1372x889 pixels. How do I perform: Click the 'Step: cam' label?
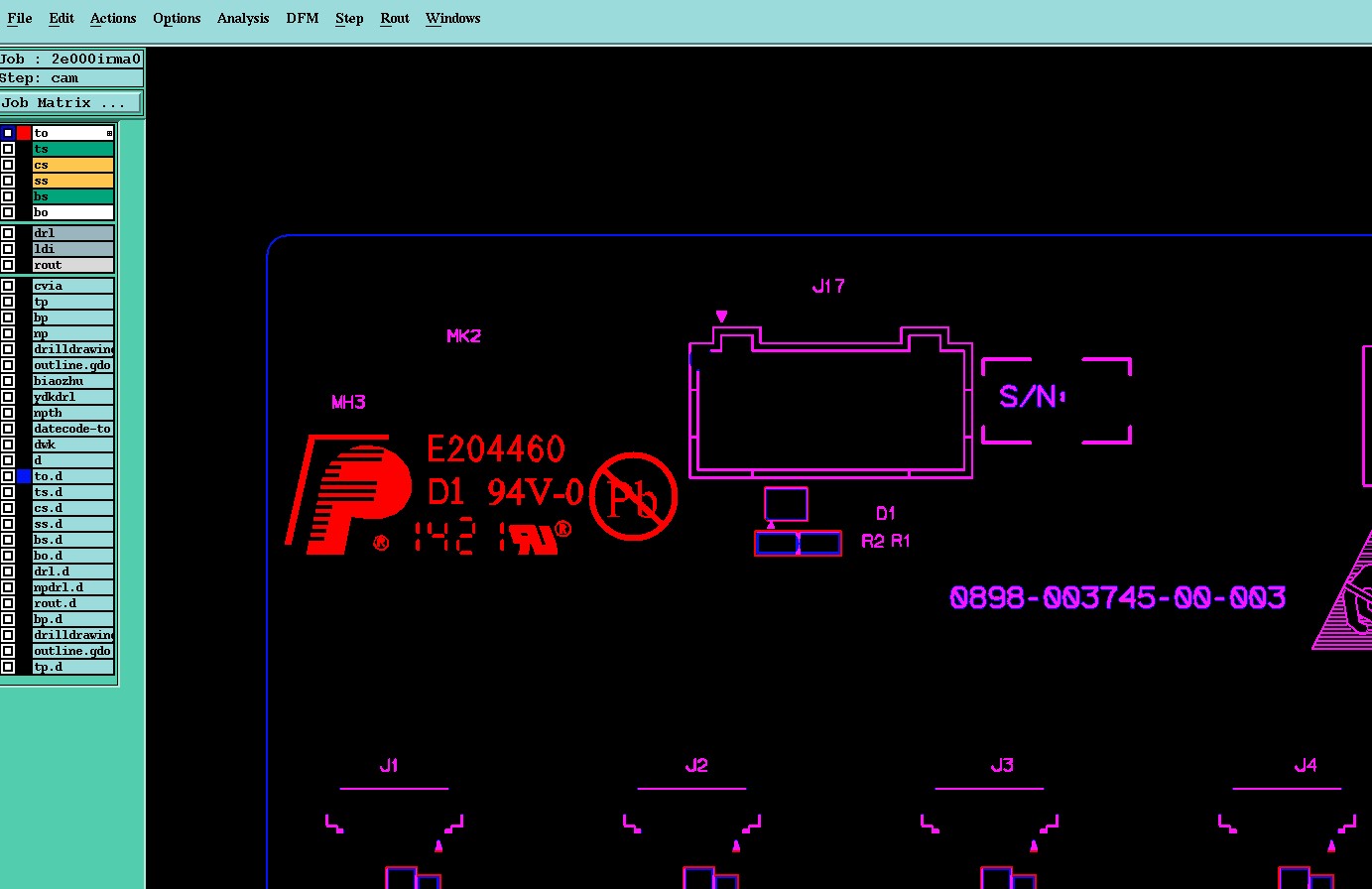coord(70,78)
